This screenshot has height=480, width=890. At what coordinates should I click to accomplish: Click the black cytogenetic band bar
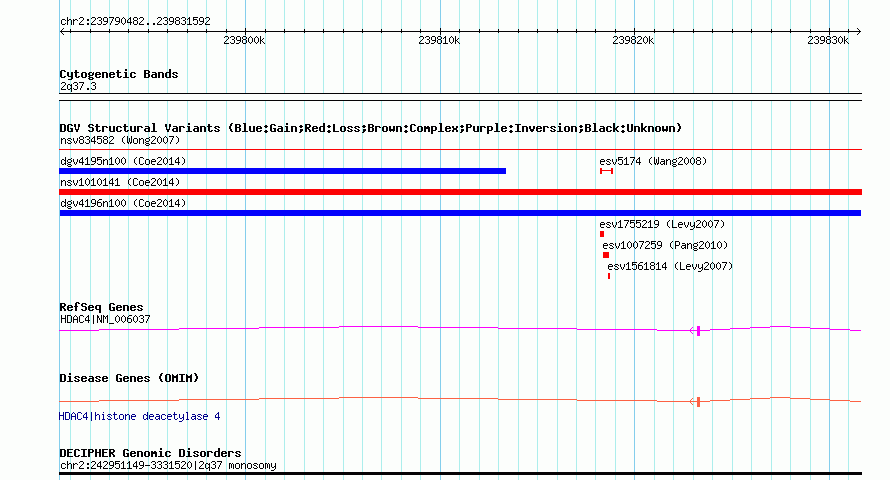point(460,97)
